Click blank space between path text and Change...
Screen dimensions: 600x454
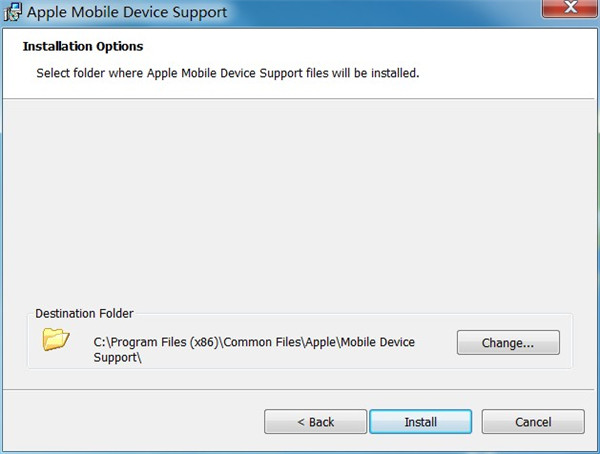(x=437, y=343)
